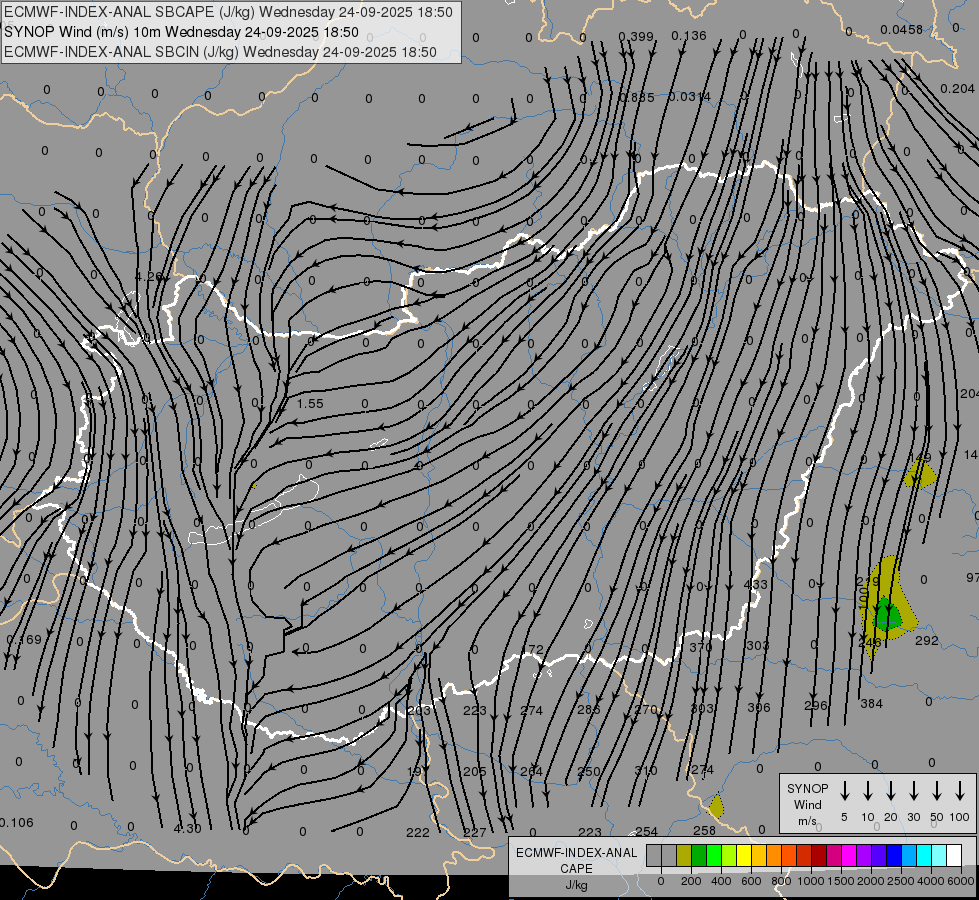Click the 4.26 value on the map
979x900 pixels.
coord(148,276)
